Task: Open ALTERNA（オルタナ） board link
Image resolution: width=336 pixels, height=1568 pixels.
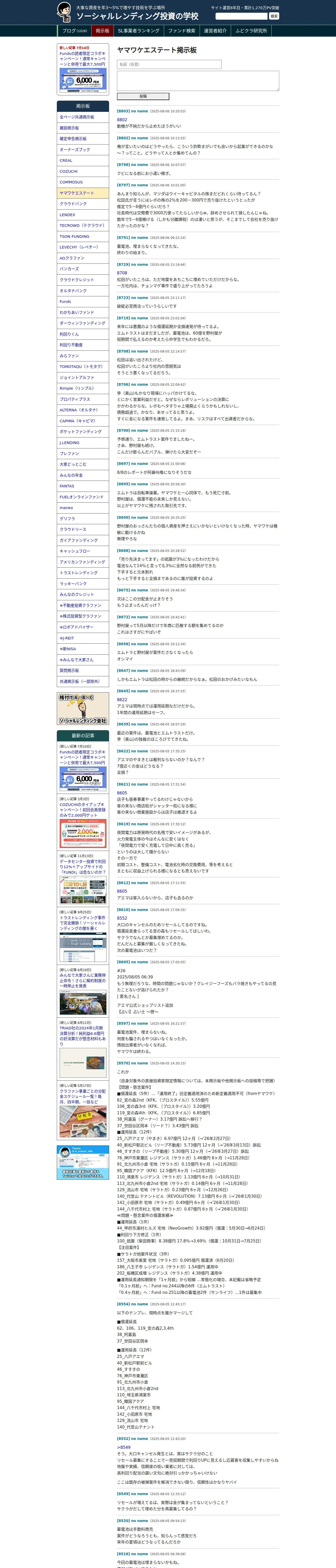Action: pyautogui.click(x=83, y=410)
